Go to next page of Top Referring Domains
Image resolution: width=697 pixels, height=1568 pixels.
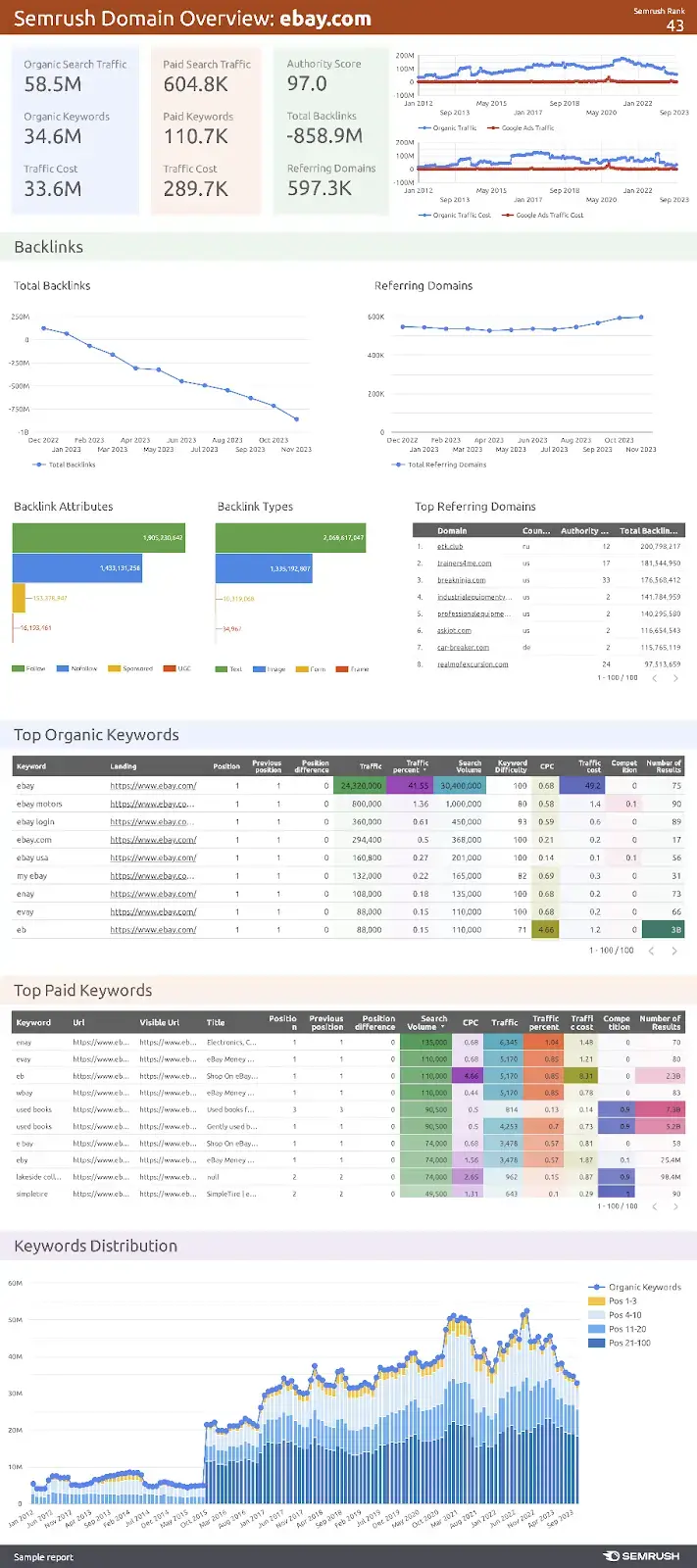click(674, 678)
